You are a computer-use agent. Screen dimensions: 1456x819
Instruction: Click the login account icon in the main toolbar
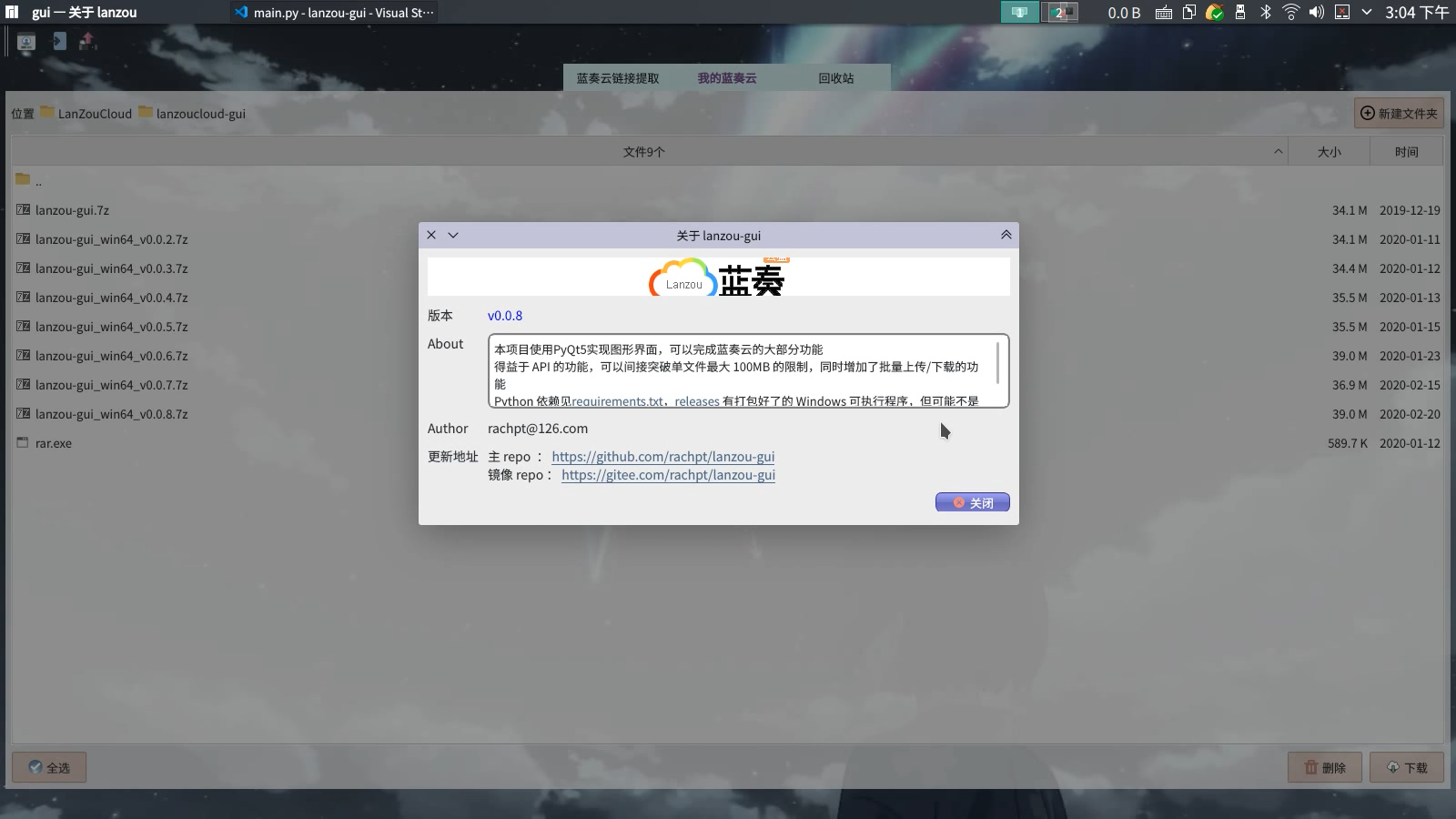(x=25, y=42)
